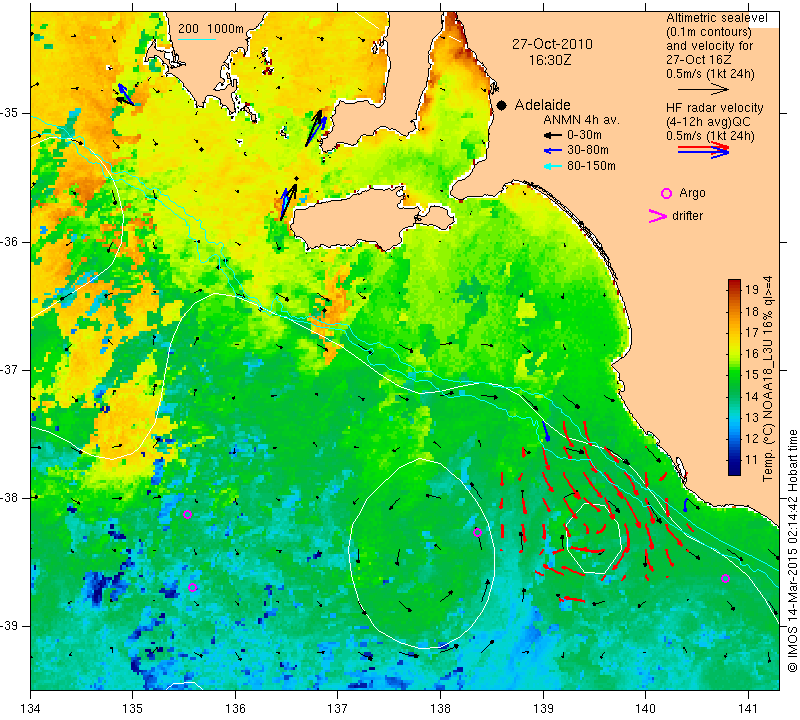Click the 30-80m depth legend label
800x720 pixels.
(x=588, y=151)
